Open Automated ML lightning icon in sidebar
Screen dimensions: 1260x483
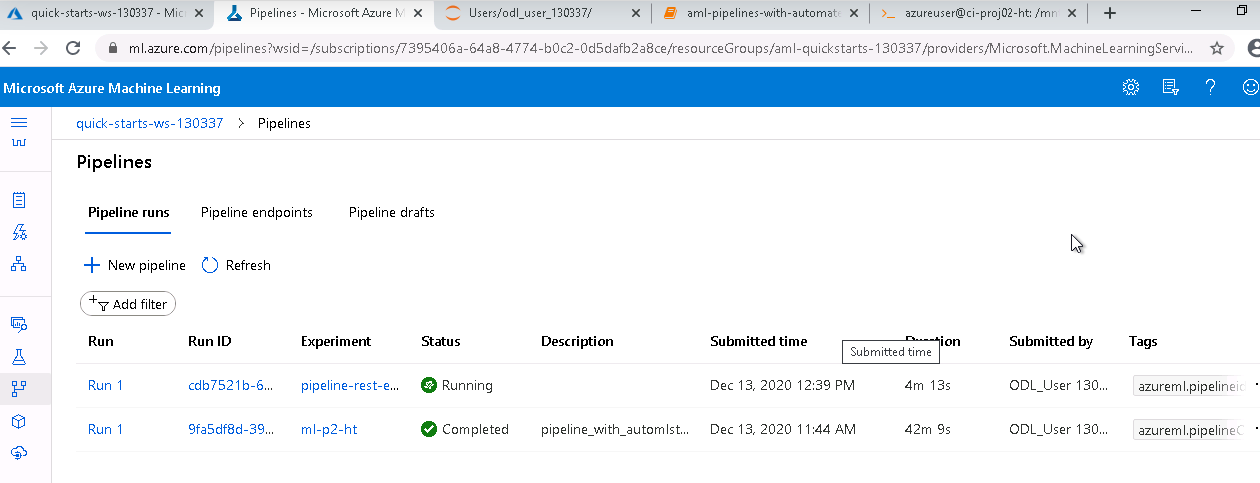pyautogui.click(x=18, y=233)
